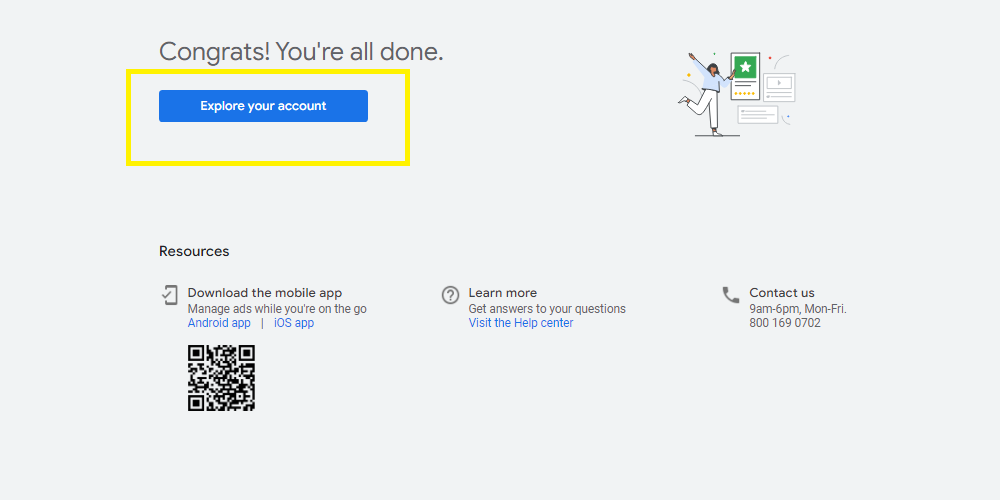Click the Explore your account button

[x=263, y=106]
